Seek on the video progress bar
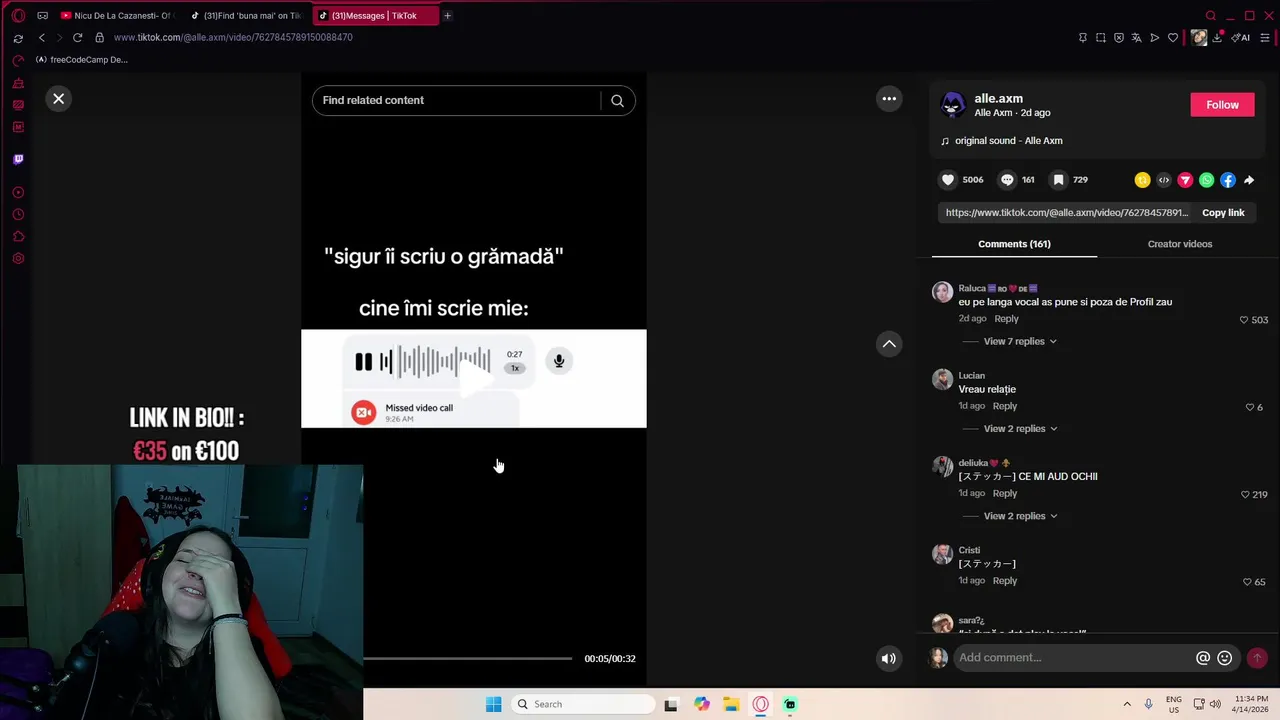 pos(468,658)
